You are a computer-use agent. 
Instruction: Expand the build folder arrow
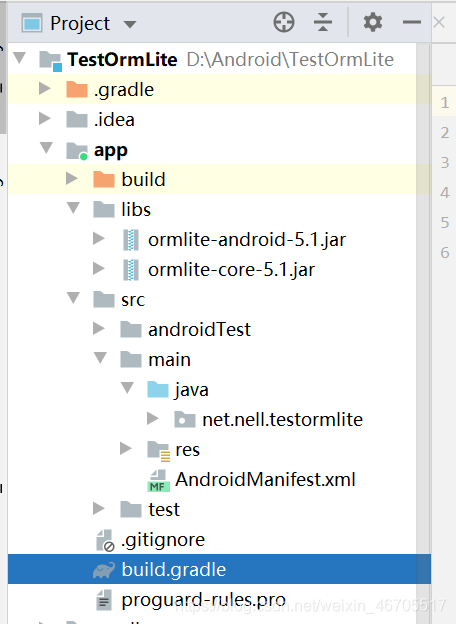(x=72, y=178)
